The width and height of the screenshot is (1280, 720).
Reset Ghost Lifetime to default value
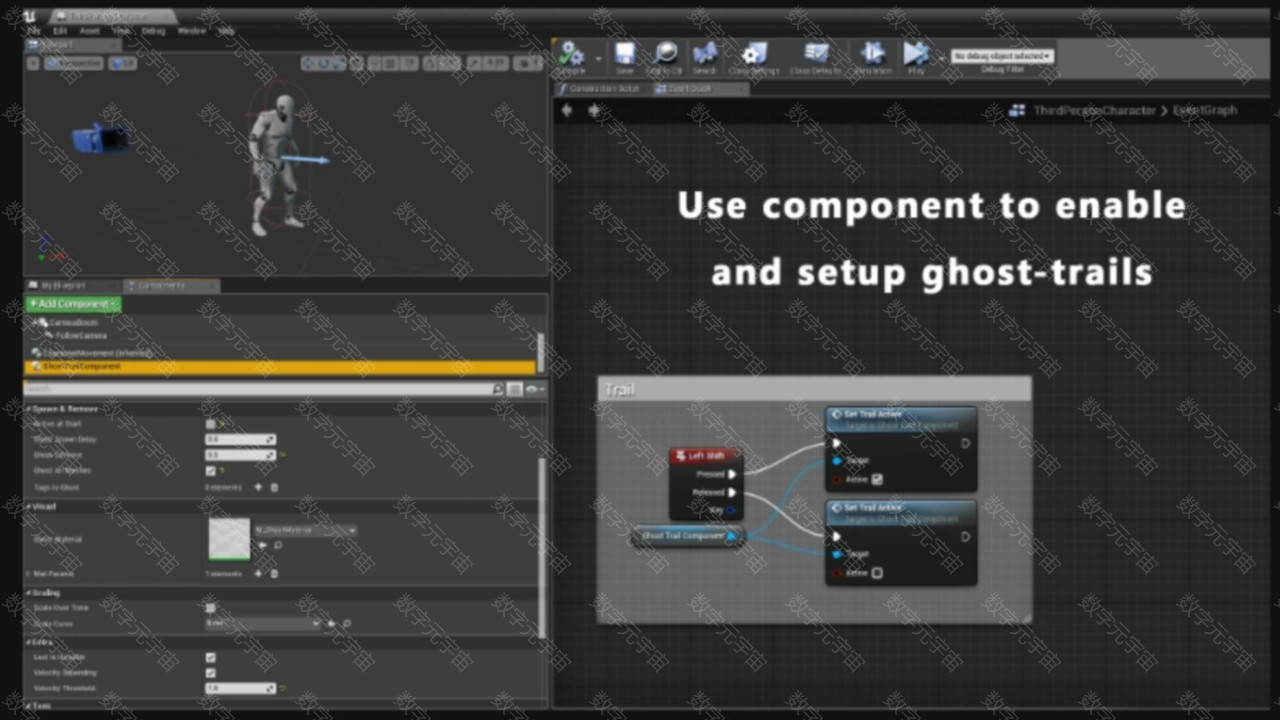click(x=284, y=455)
